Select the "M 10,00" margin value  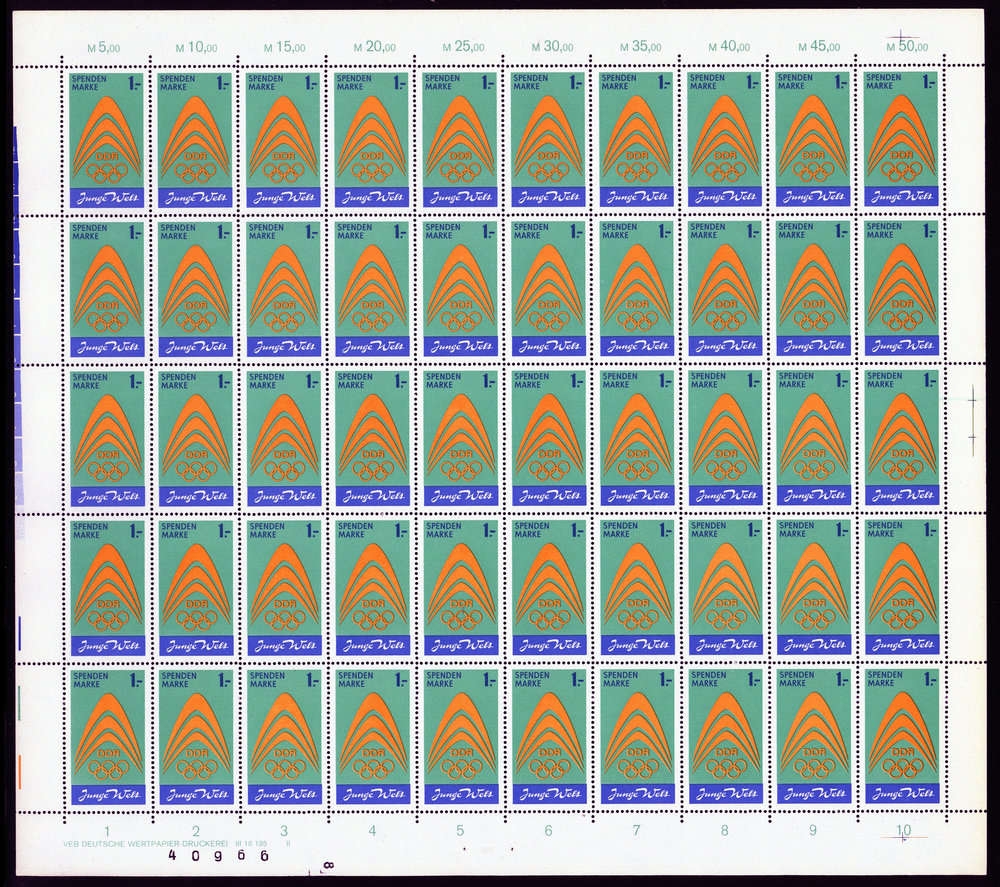click(x=196, y=48)
